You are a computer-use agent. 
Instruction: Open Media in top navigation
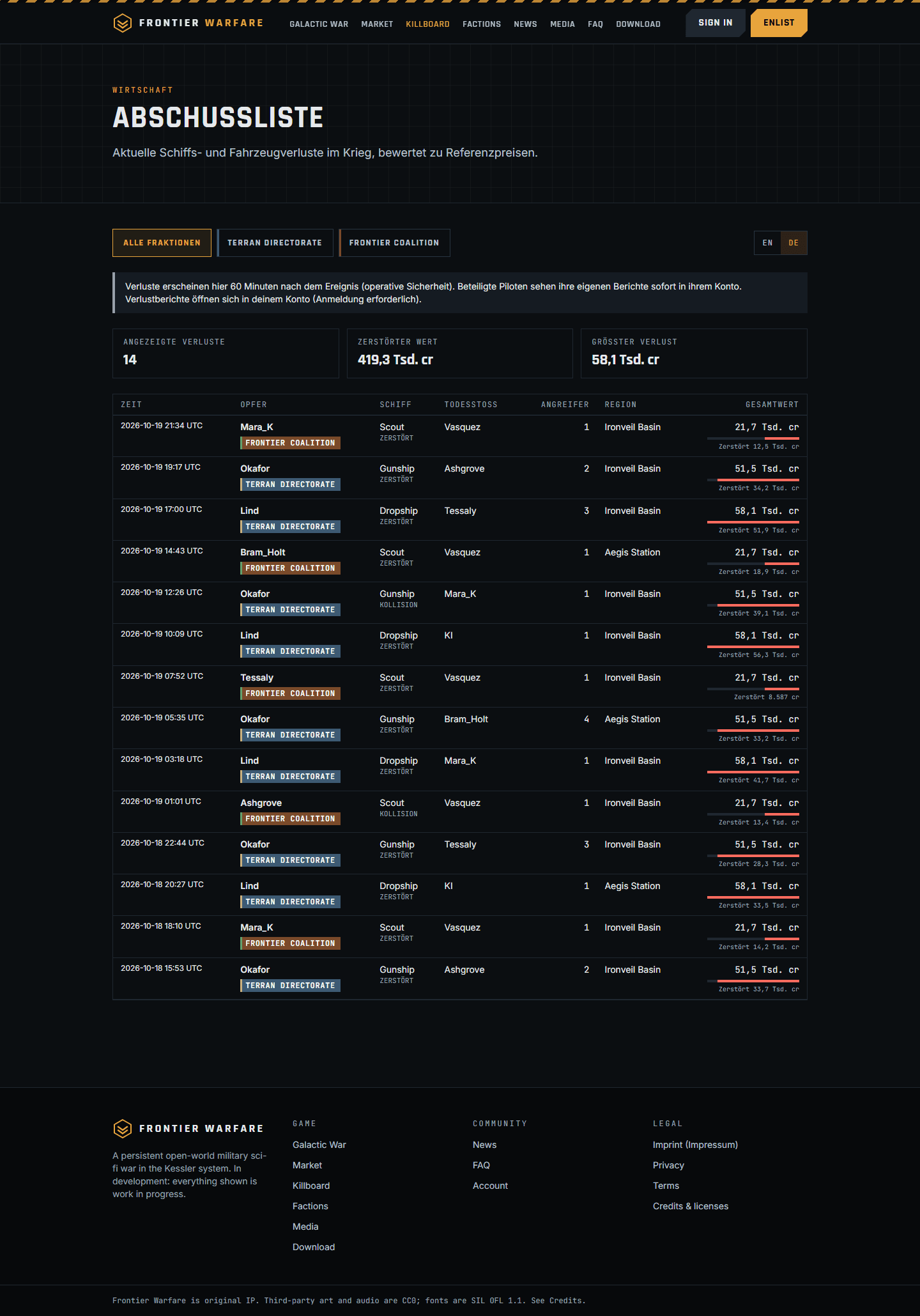[x=562, y=24]
